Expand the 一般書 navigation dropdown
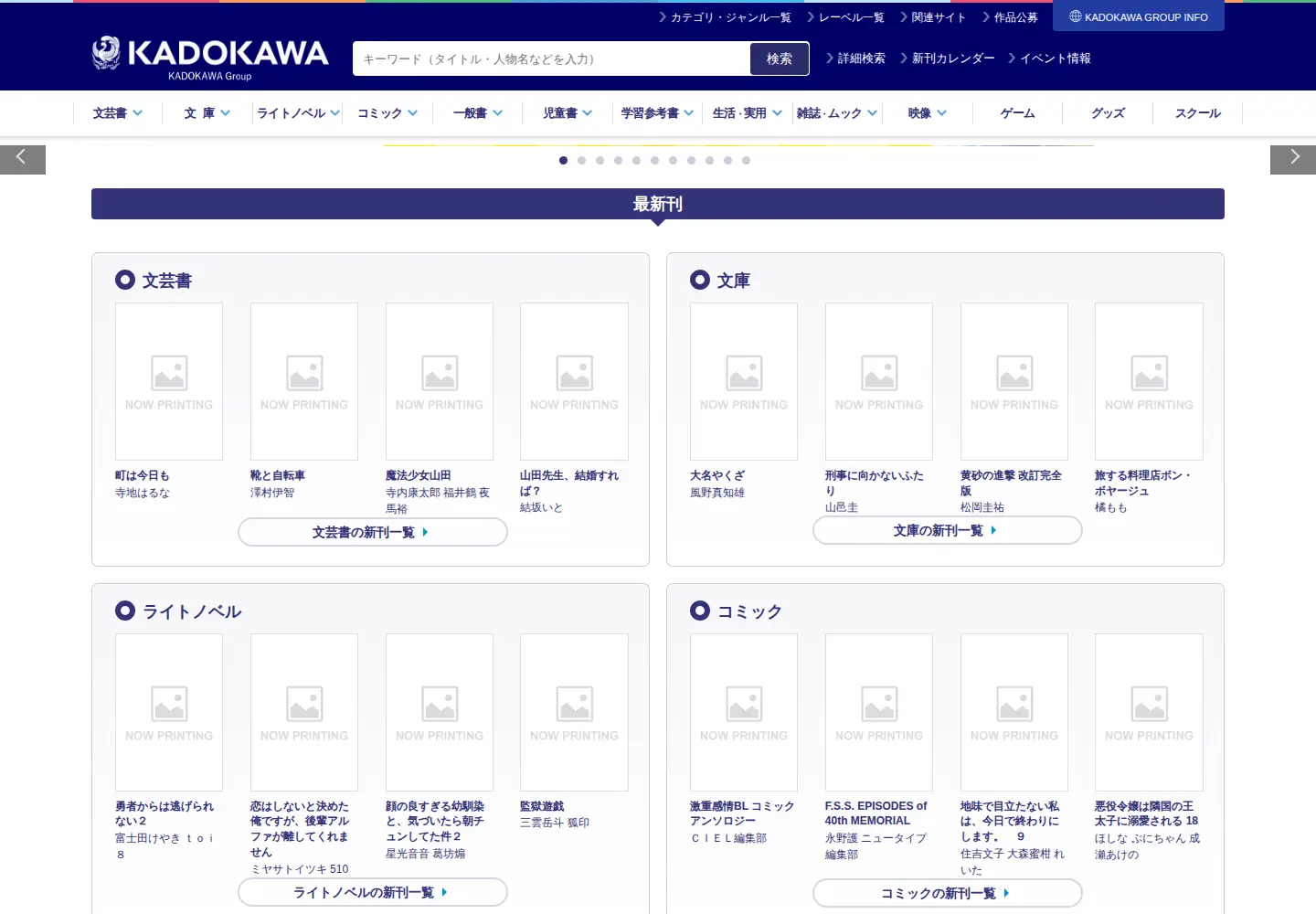The height and width of the screenshot is (914, 1316). [478, 113]
